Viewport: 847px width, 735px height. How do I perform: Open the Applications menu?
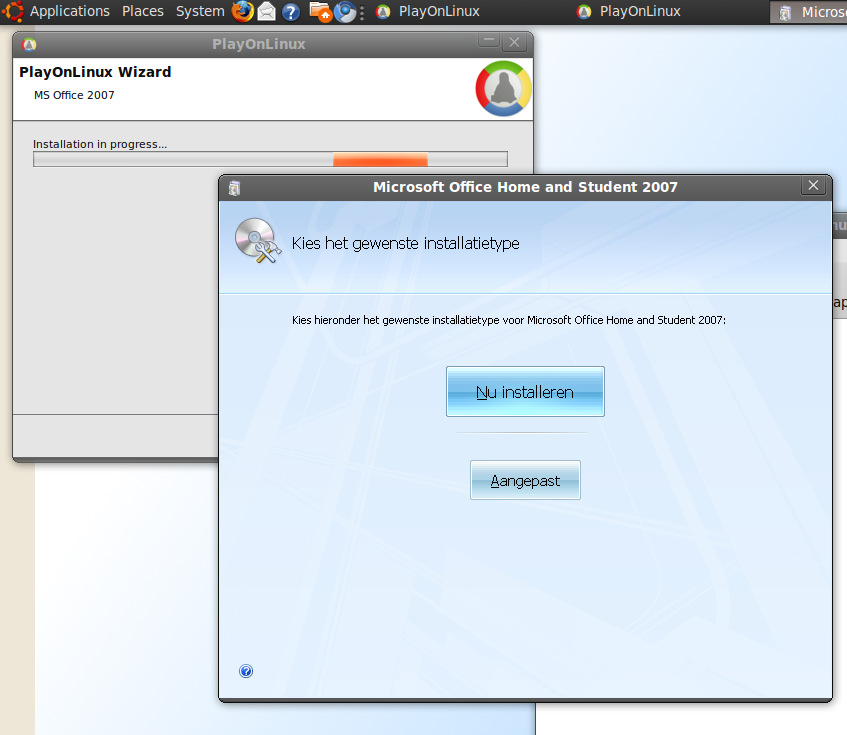click(x=70, y=11)
